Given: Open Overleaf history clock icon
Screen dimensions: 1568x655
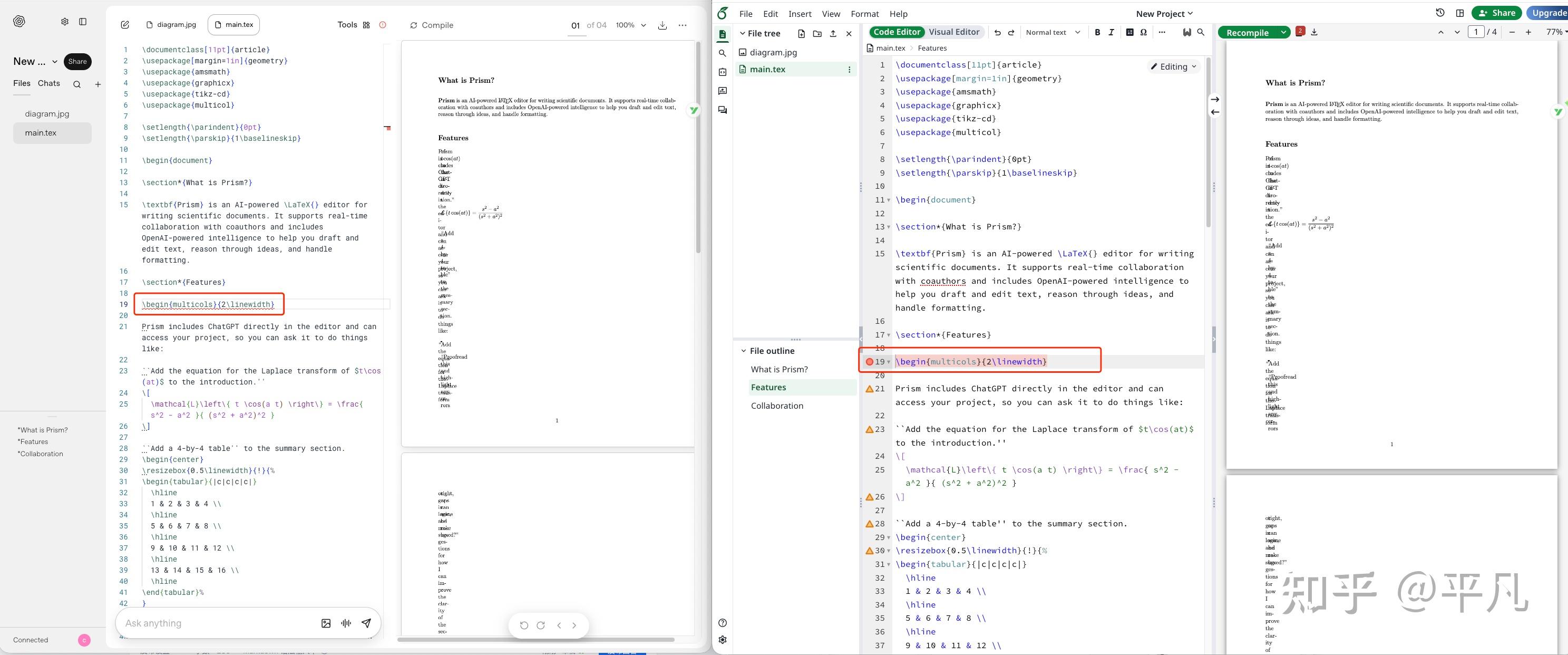Looking at the screenshot, I should [1439, 13].
